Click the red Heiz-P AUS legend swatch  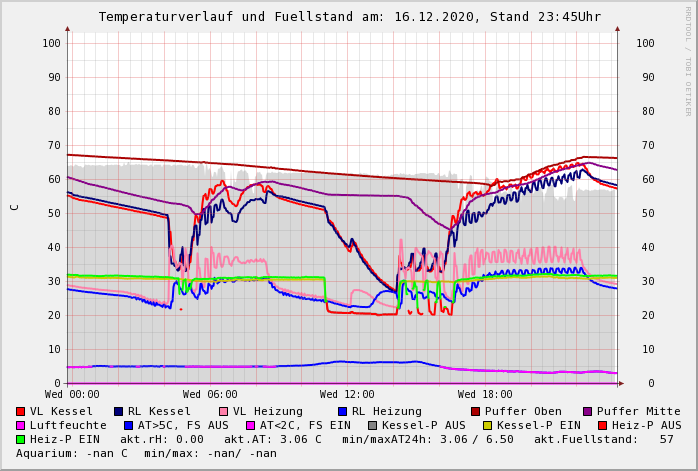[601, 426]
